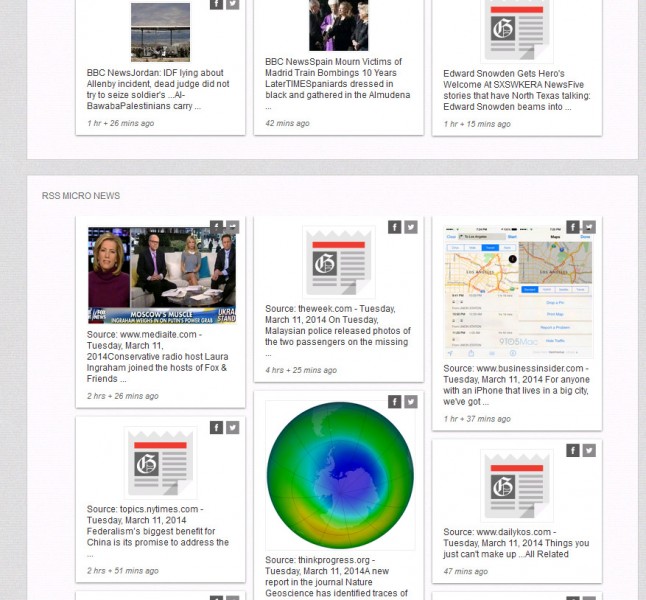Screen dimensions: 646x600
Task: Open the ozone hole globe image
Action: click(340, 475)
